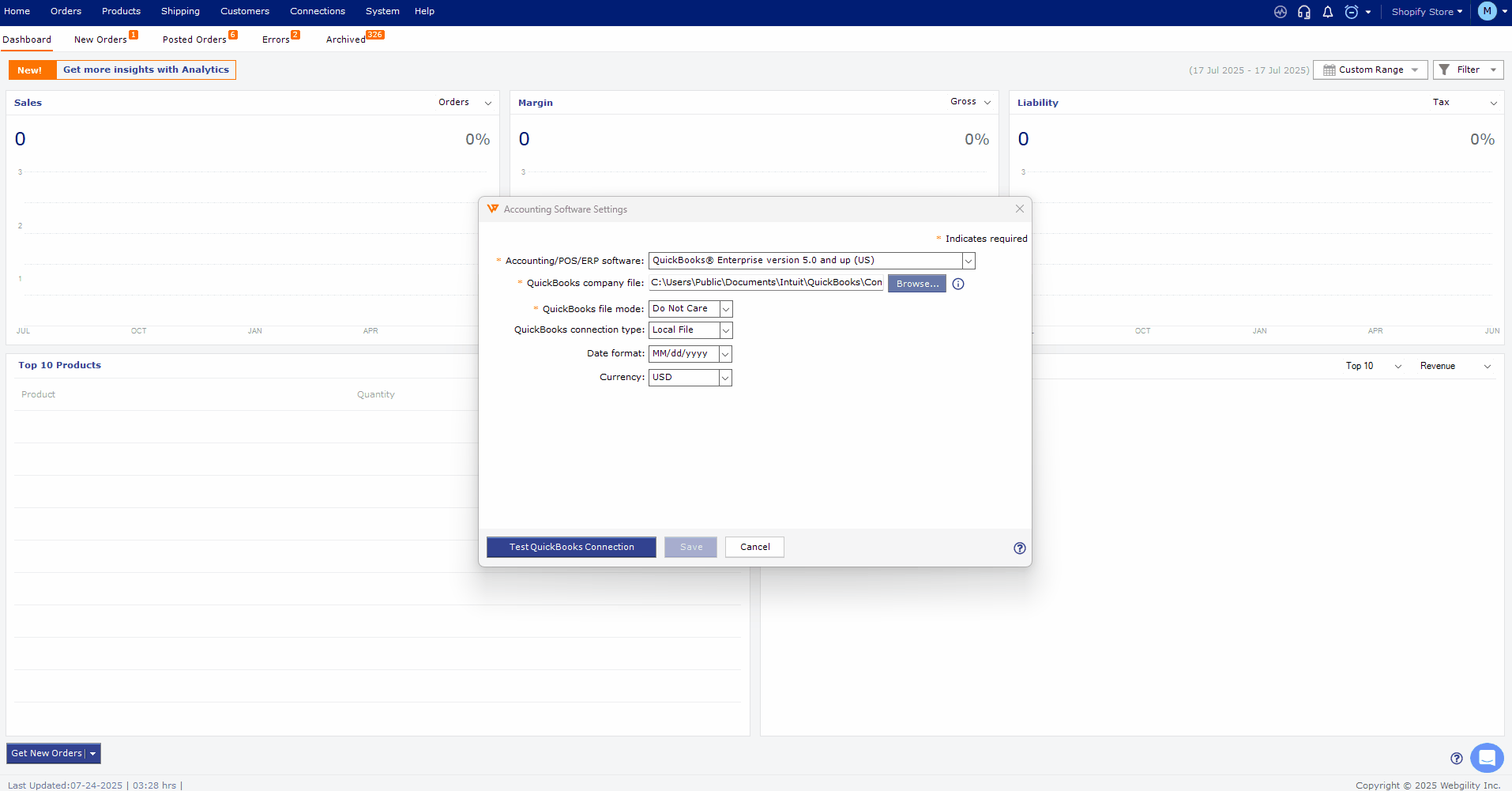Viewport: 1512px width, 791px height.
Task: Open the Shopify Store selector
Action: (x=1427, y=12)
